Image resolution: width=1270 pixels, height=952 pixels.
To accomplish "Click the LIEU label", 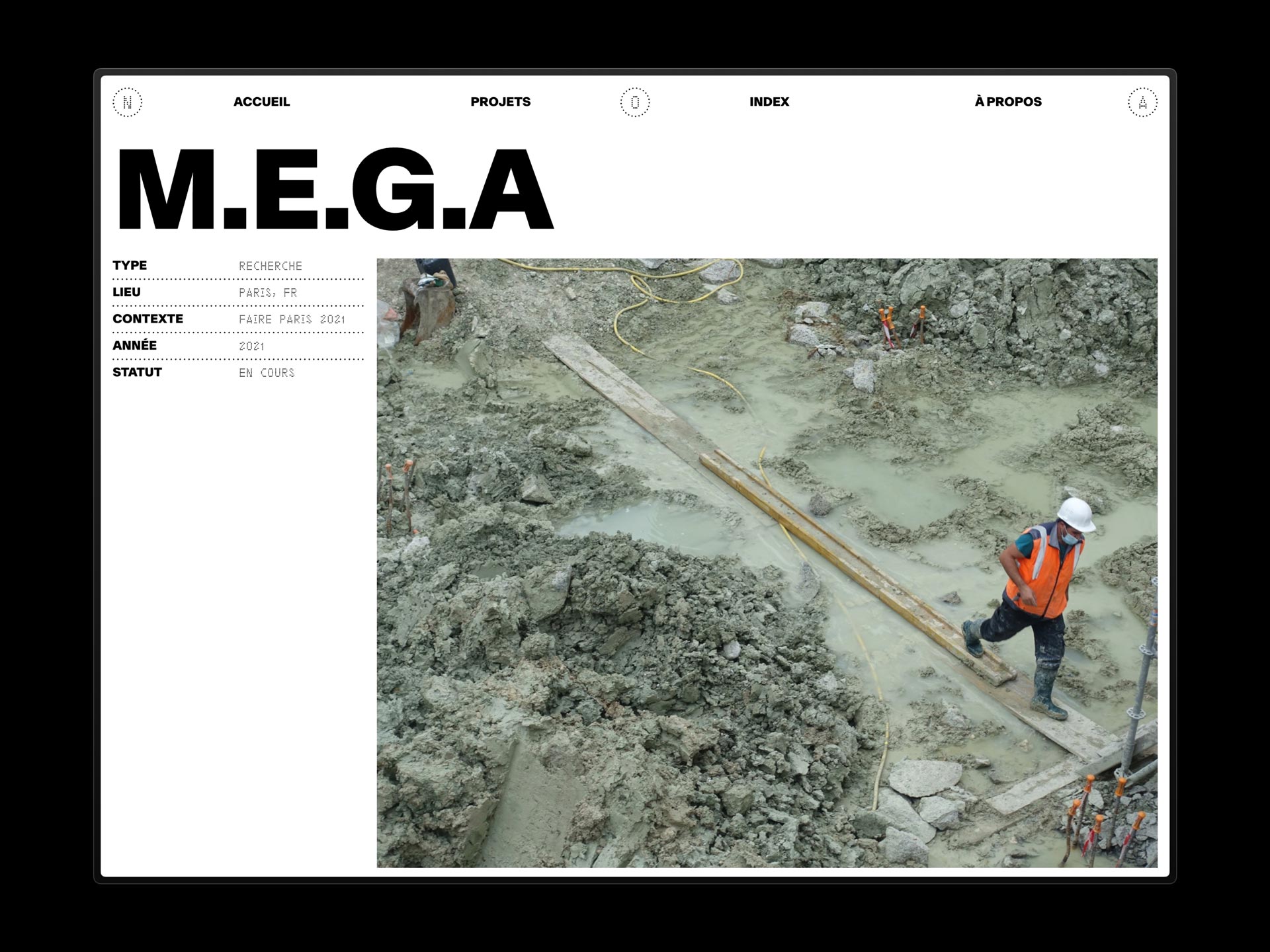I will 126,292.
